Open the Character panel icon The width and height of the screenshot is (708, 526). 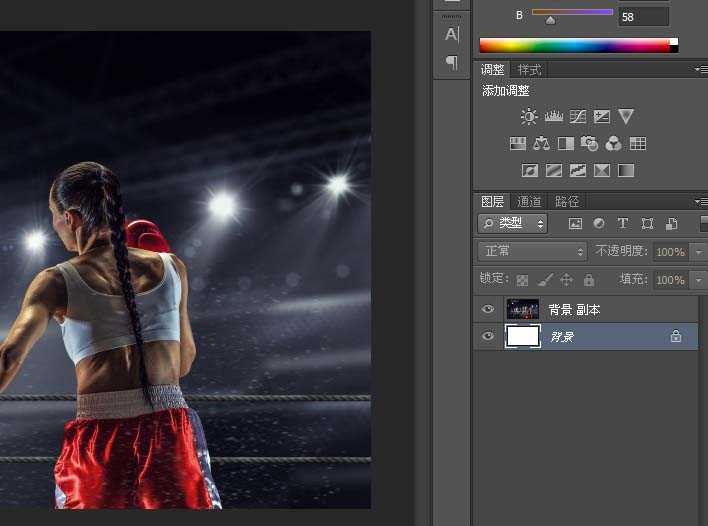click(x=451, y=35)
